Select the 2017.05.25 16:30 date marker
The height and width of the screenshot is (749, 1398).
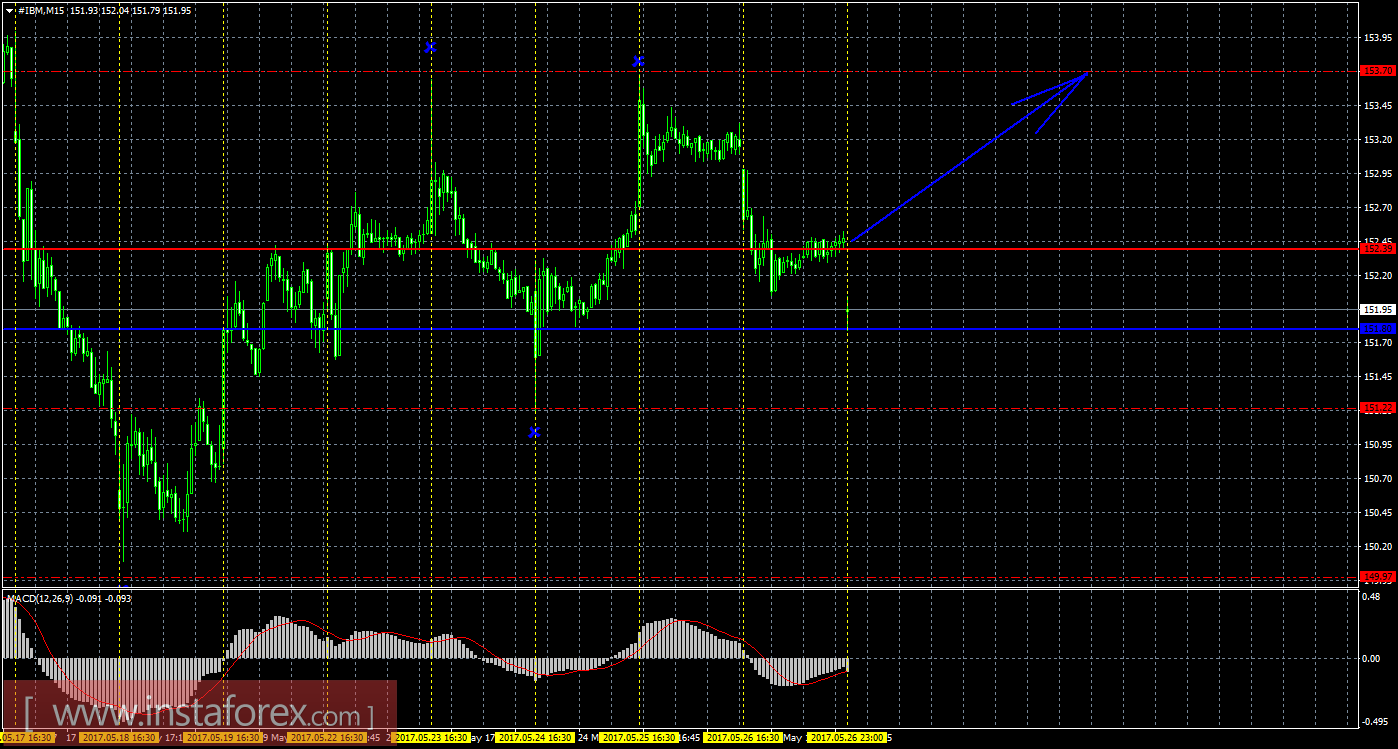coord(639,738)
